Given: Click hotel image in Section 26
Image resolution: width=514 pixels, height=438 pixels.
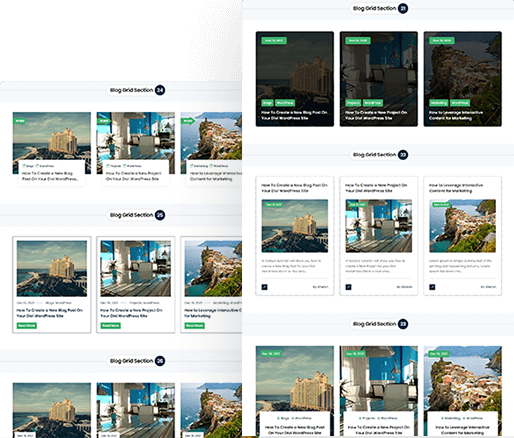Looking at the screenshot, I should pos(52,410).
